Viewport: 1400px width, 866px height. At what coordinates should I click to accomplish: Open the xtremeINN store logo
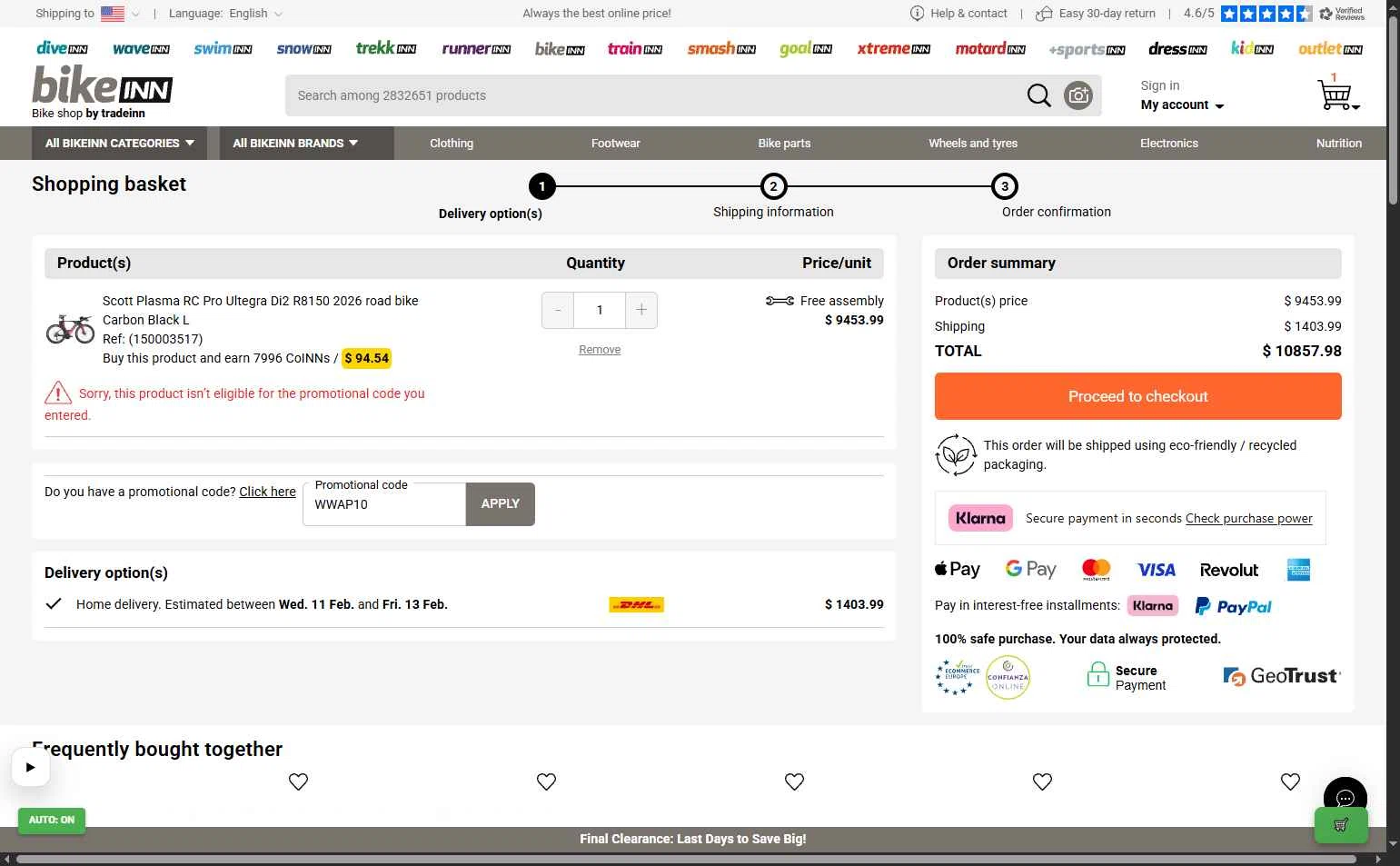pos(894,49)
